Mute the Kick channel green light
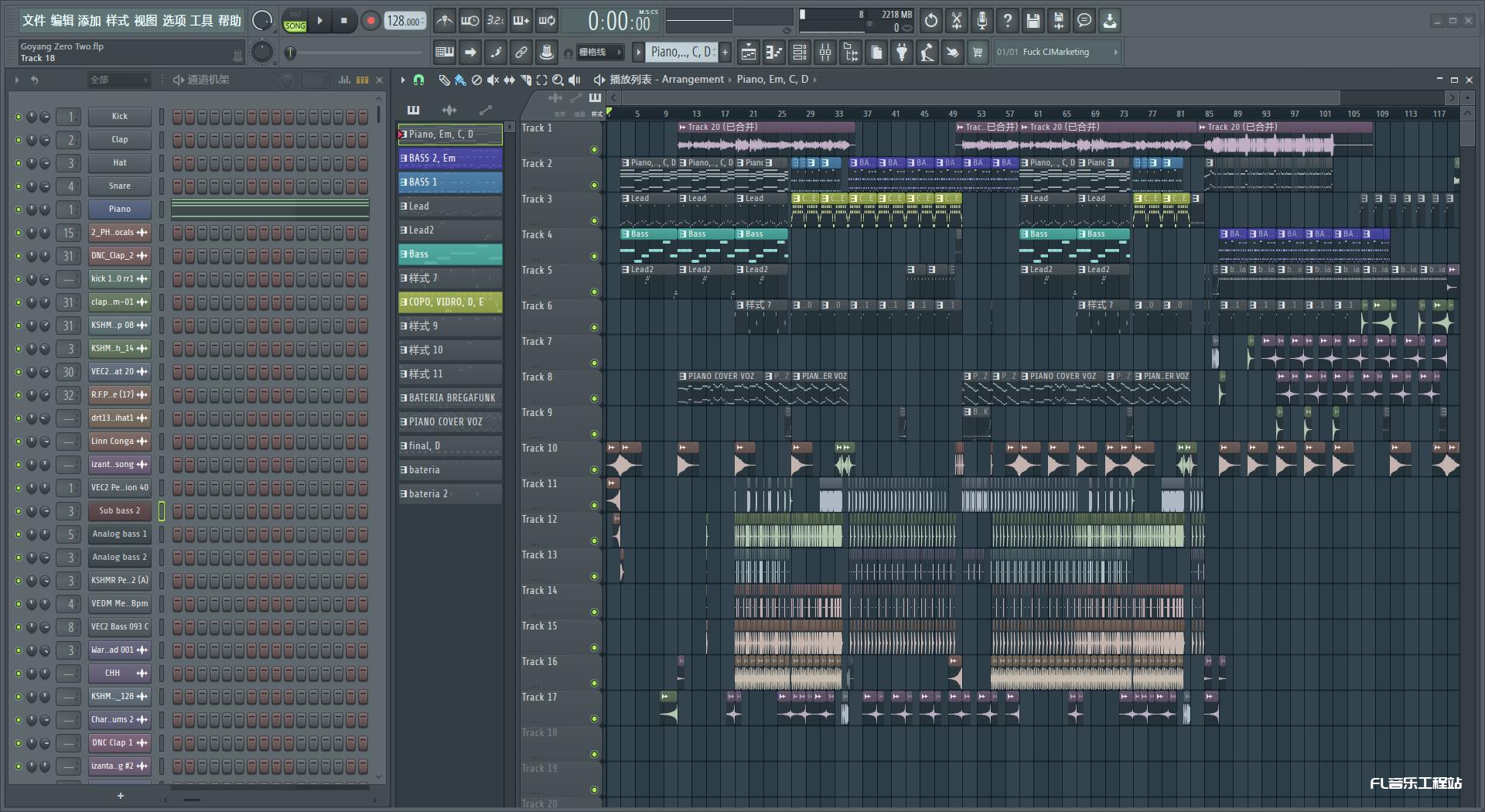The image size is (1485, 812). [19, 117]
